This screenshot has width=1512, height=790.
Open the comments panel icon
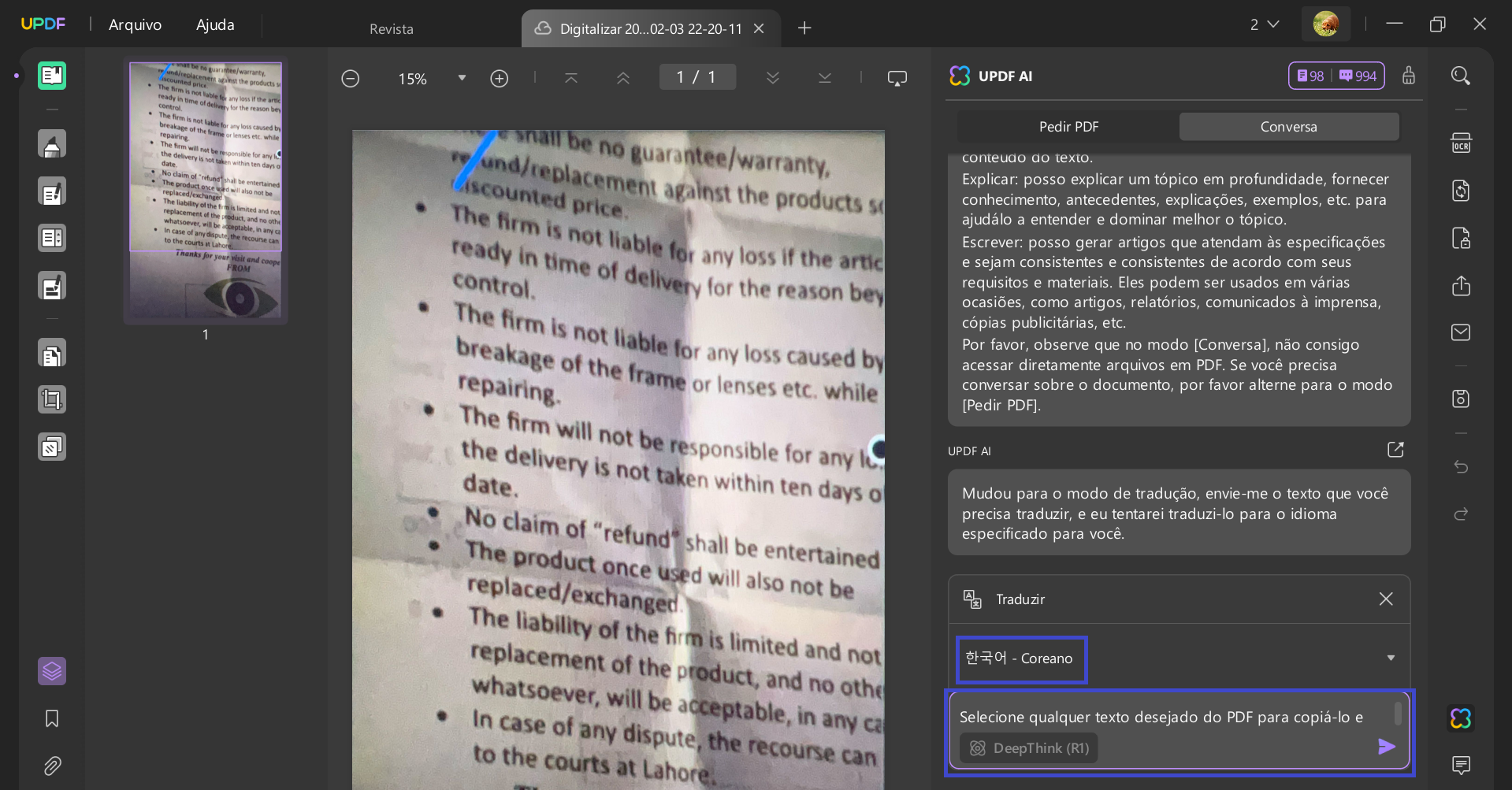[1461, 765]
